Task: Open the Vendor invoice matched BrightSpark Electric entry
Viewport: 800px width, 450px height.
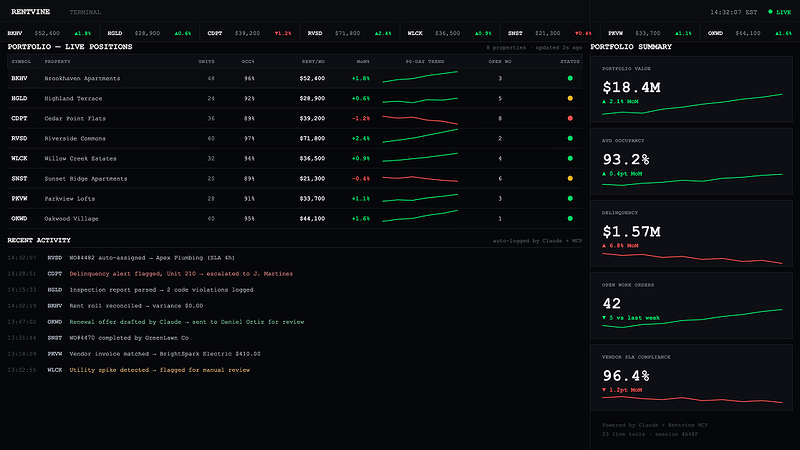Action: (294, 354)
